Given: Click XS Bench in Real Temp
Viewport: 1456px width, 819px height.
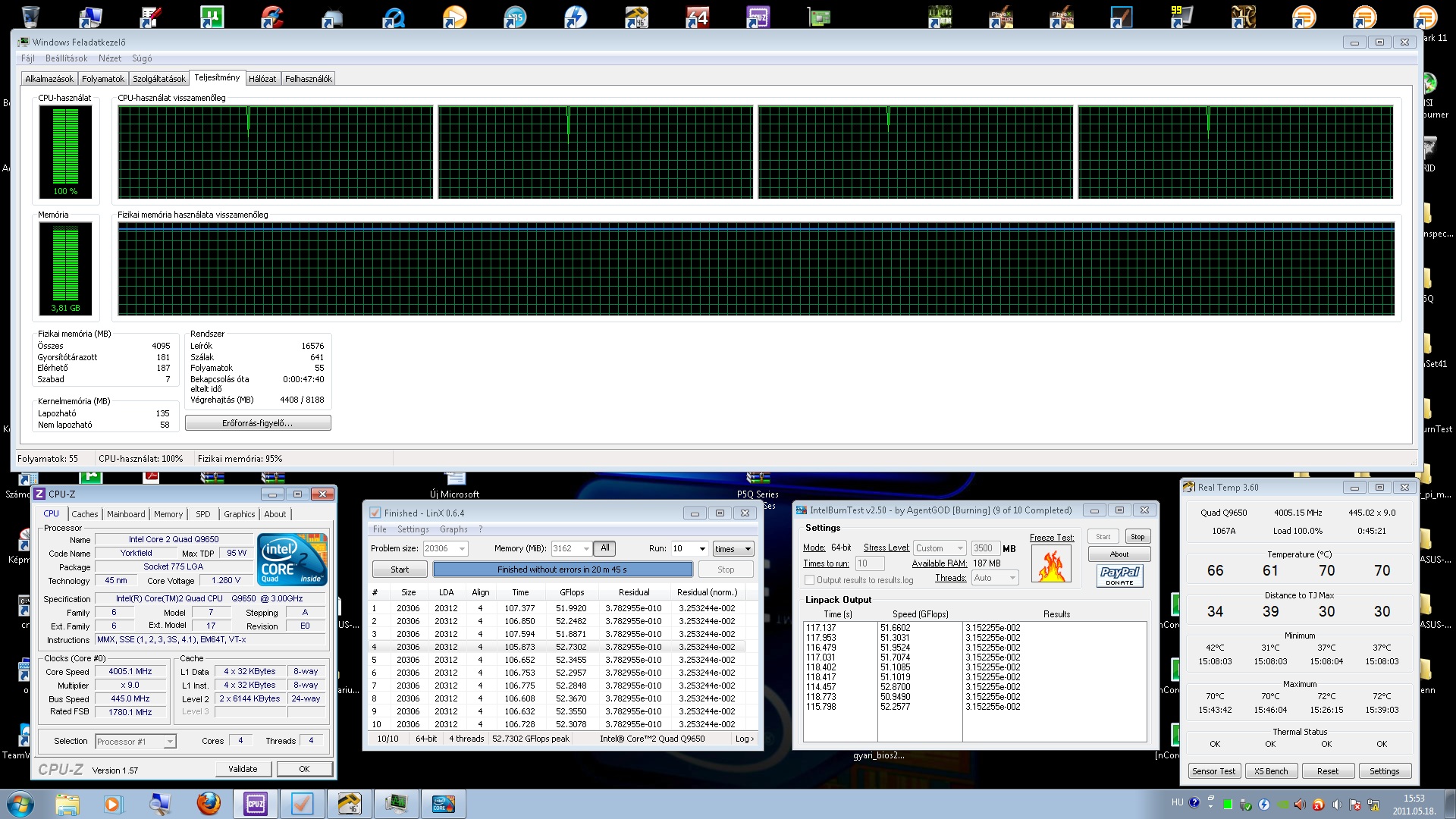Looking at the screenshot, I should 1271,771.
